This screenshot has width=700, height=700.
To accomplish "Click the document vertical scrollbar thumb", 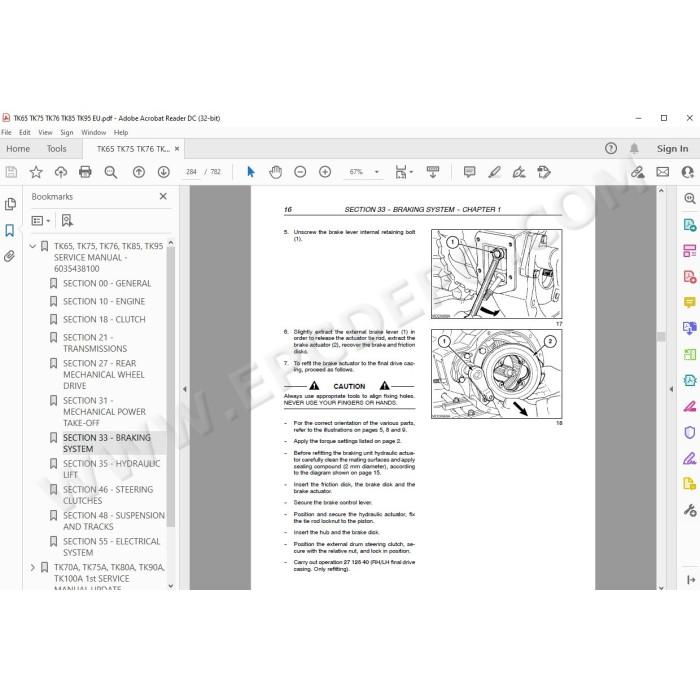I will tap(661, 337).
